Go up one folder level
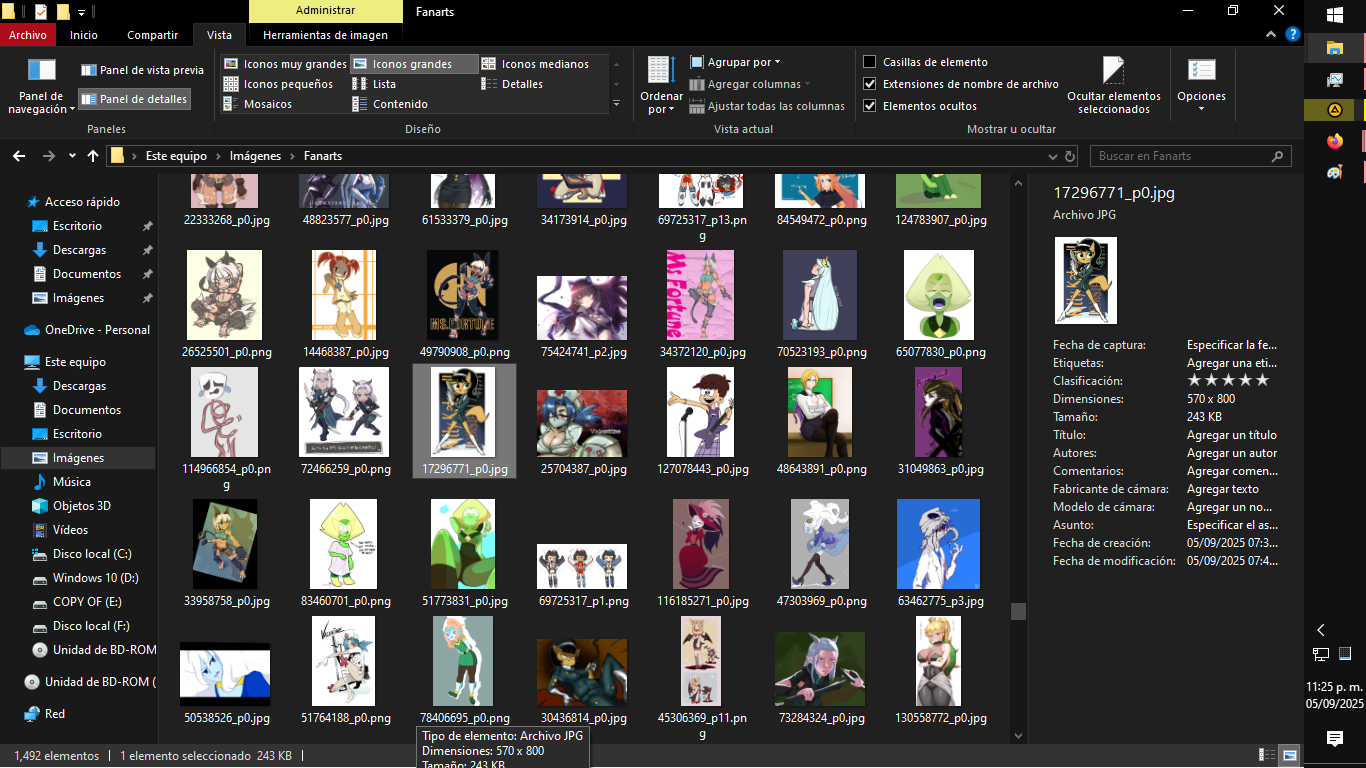The width and height of the screenshot is (1366, 768). (93, 156)
